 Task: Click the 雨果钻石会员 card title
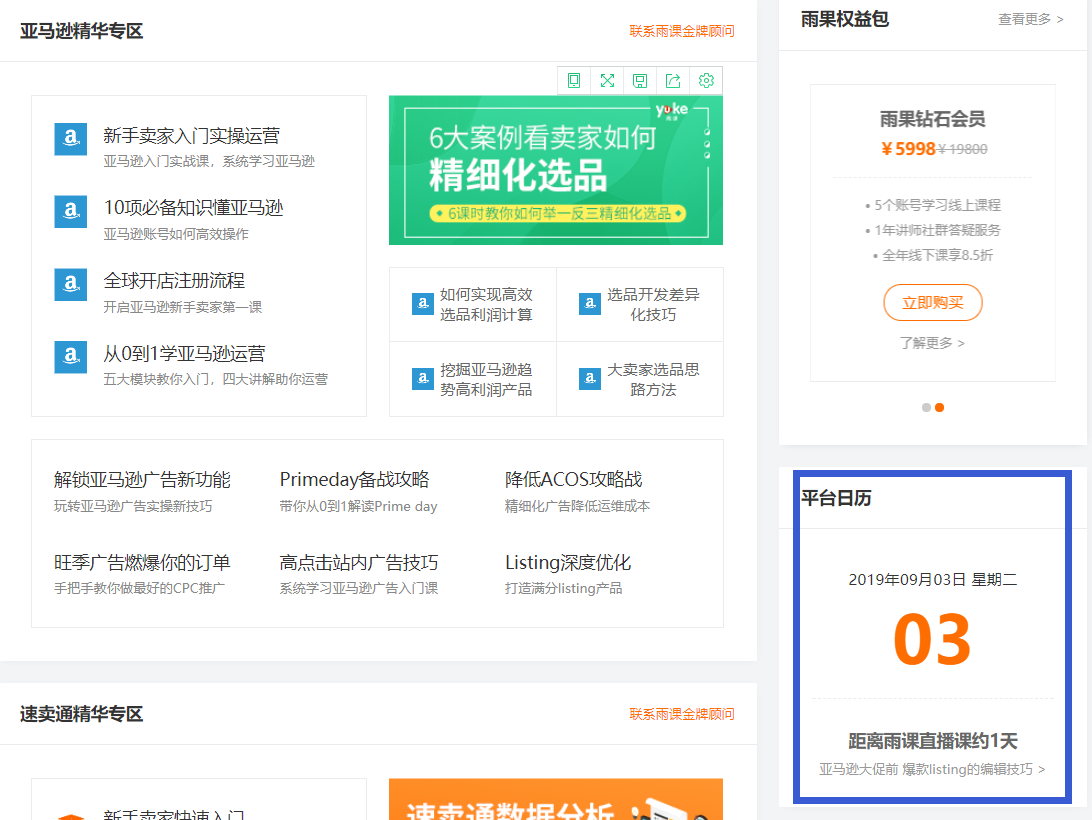click(933, 119)
